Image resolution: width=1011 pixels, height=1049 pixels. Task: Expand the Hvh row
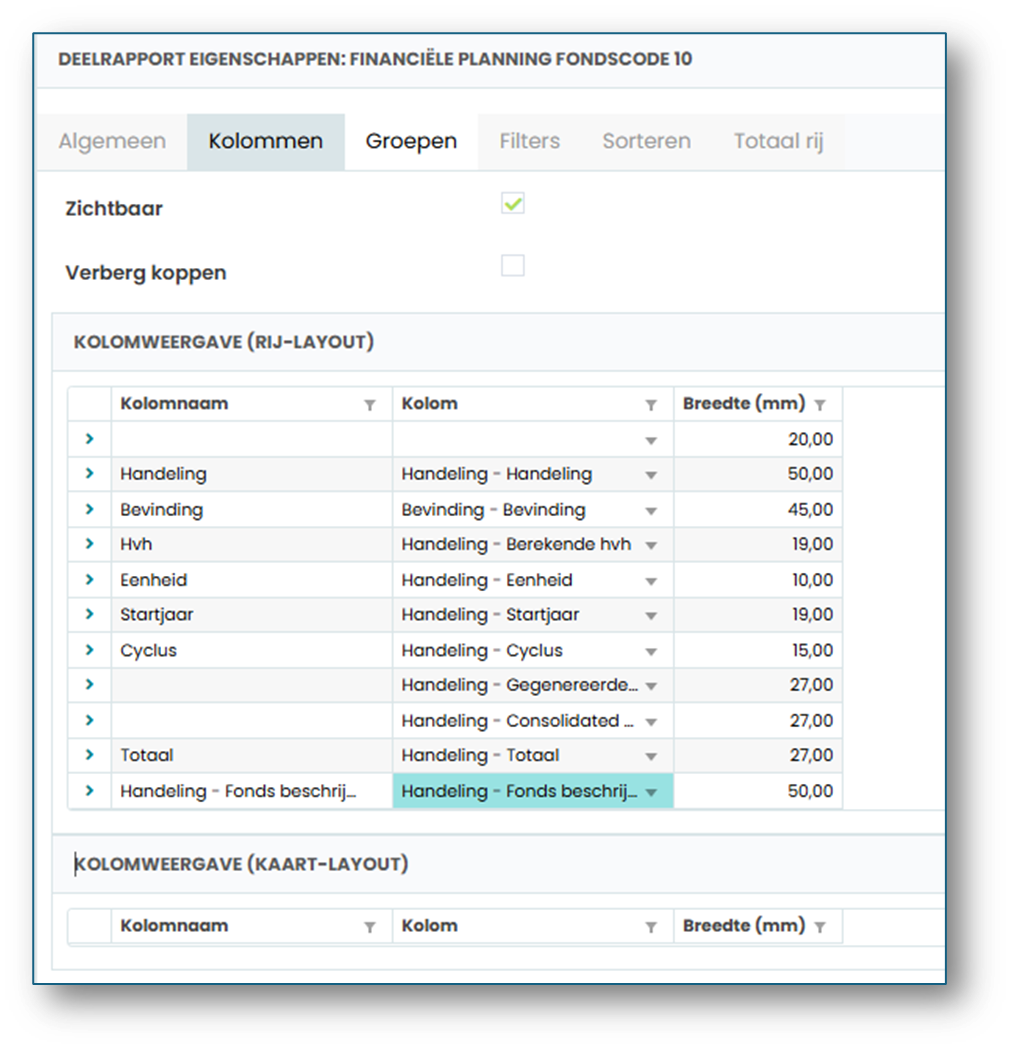coord(90,544)
